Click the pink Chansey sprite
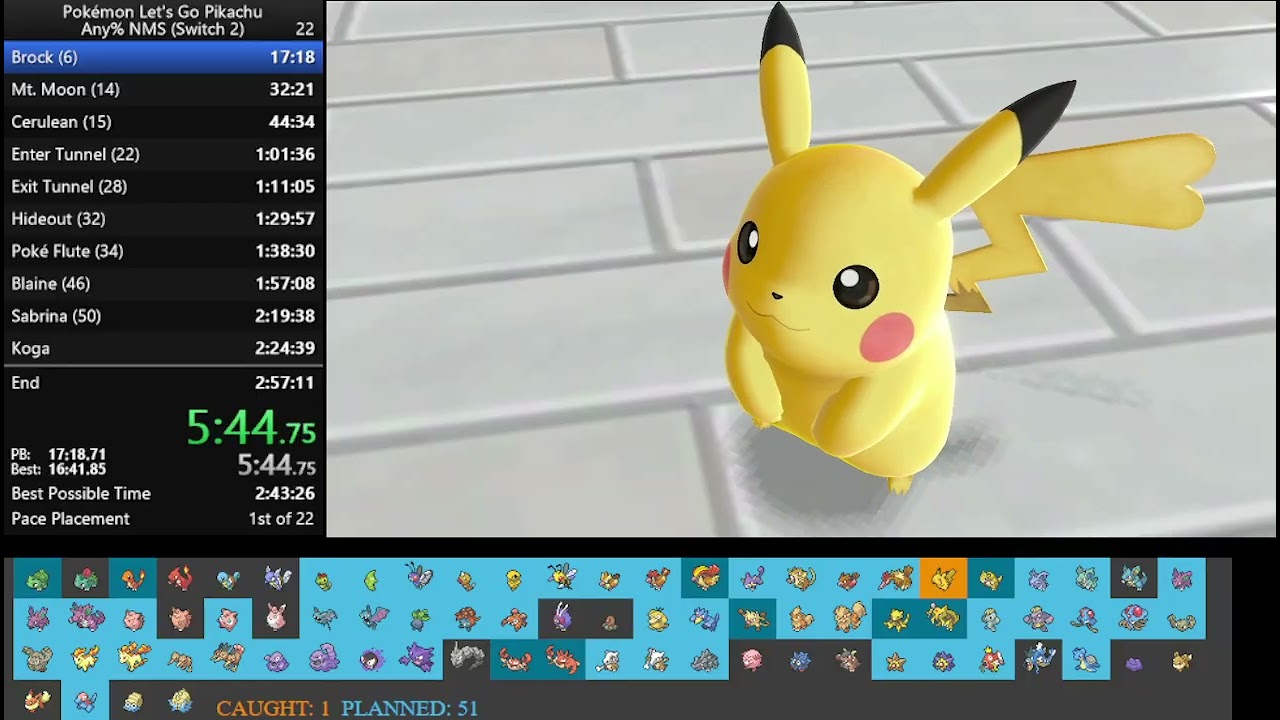This screenshot has height=720, width=1280. (753, 660)
